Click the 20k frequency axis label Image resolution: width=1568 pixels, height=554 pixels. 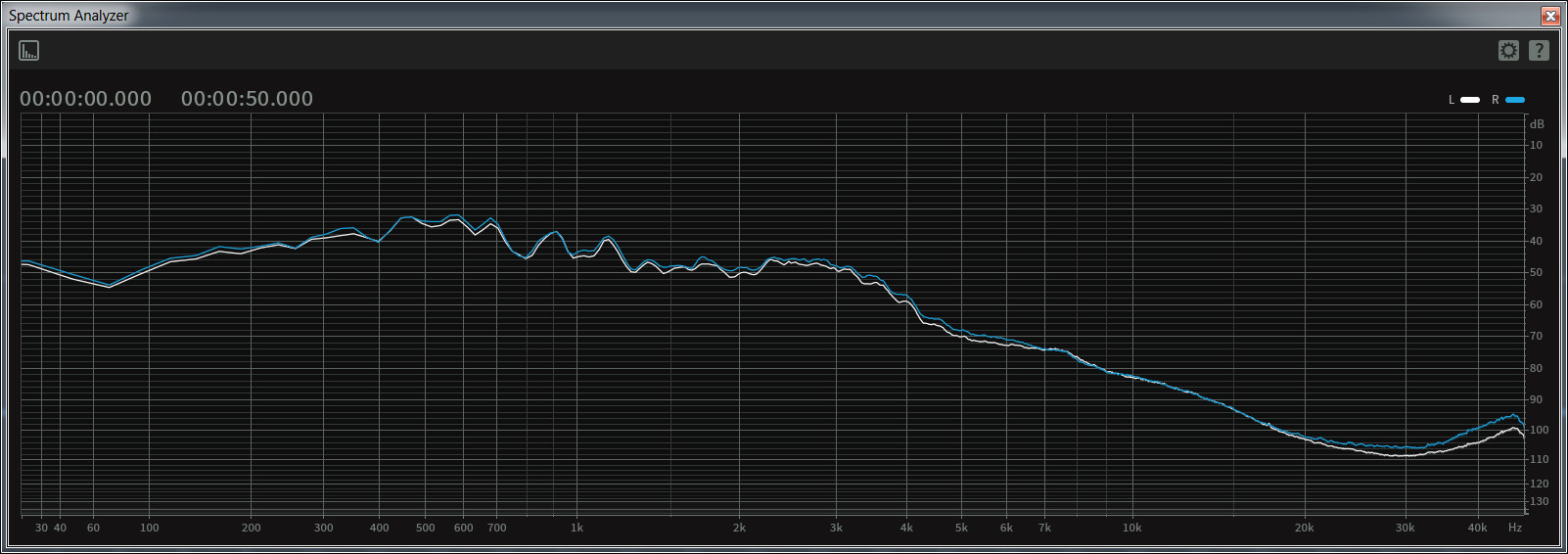[x=1305, y=528]
